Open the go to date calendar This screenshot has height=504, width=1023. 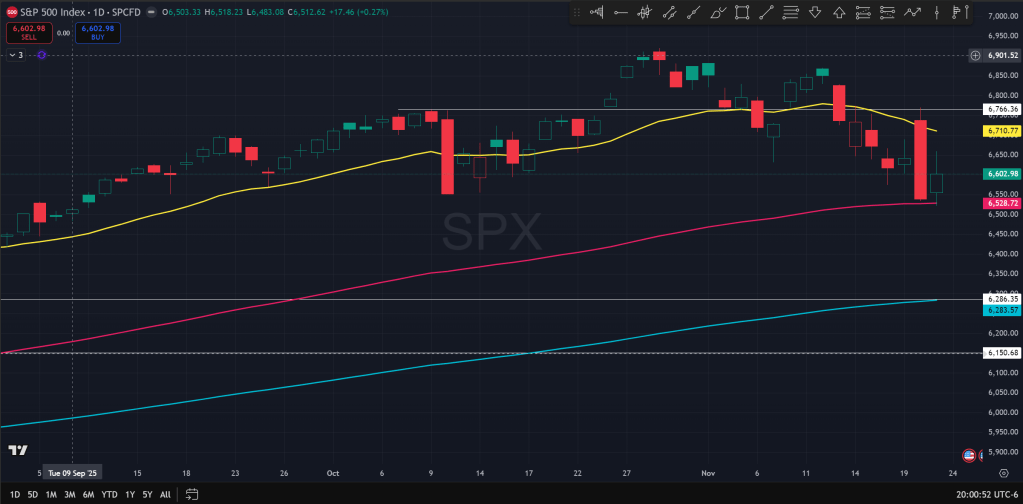point(190,494)
